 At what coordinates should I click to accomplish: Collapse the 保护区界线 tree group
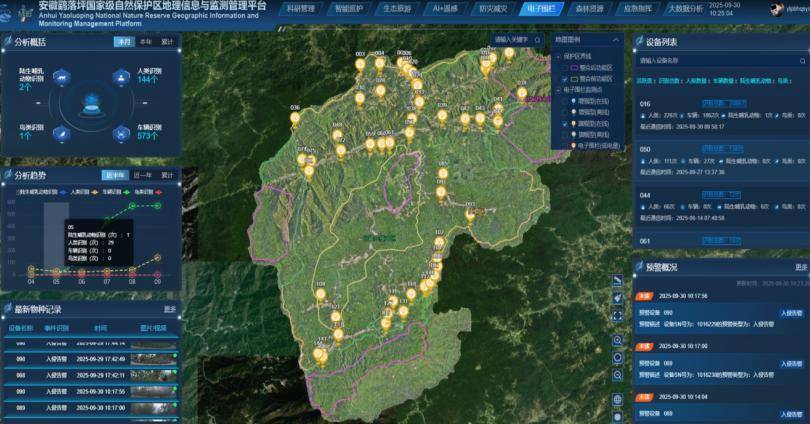[x=556, y=56]
